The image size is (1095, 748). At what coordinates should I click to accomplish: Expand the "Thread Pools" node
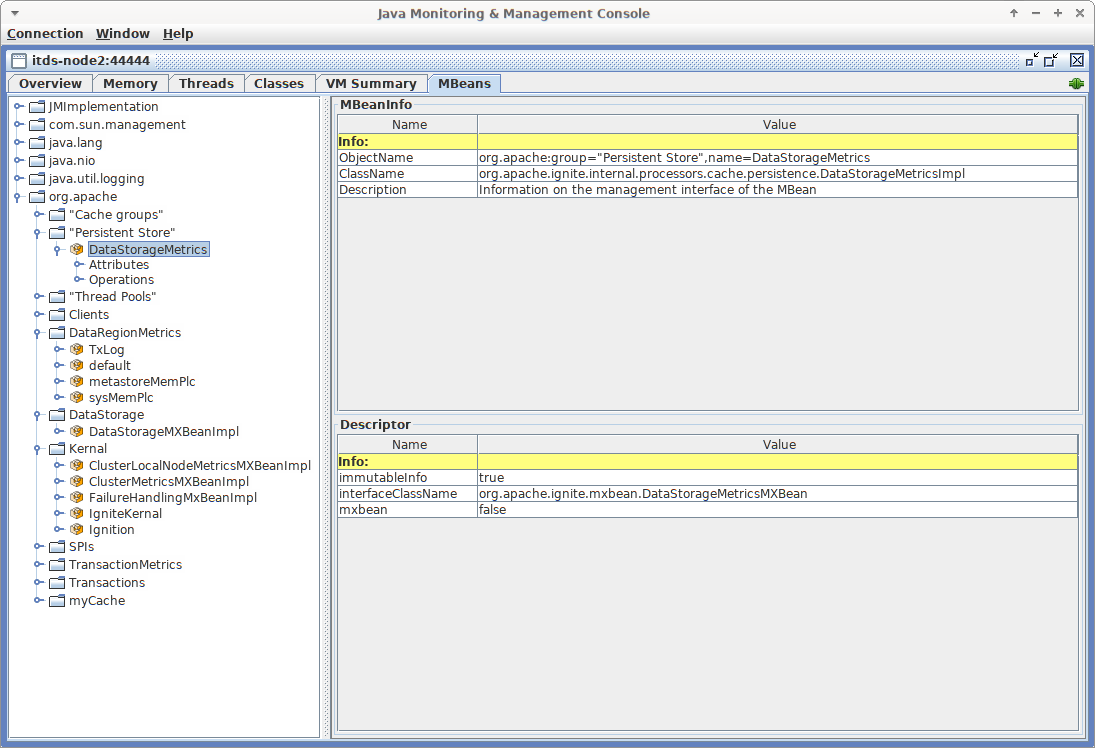click(38, 297)
